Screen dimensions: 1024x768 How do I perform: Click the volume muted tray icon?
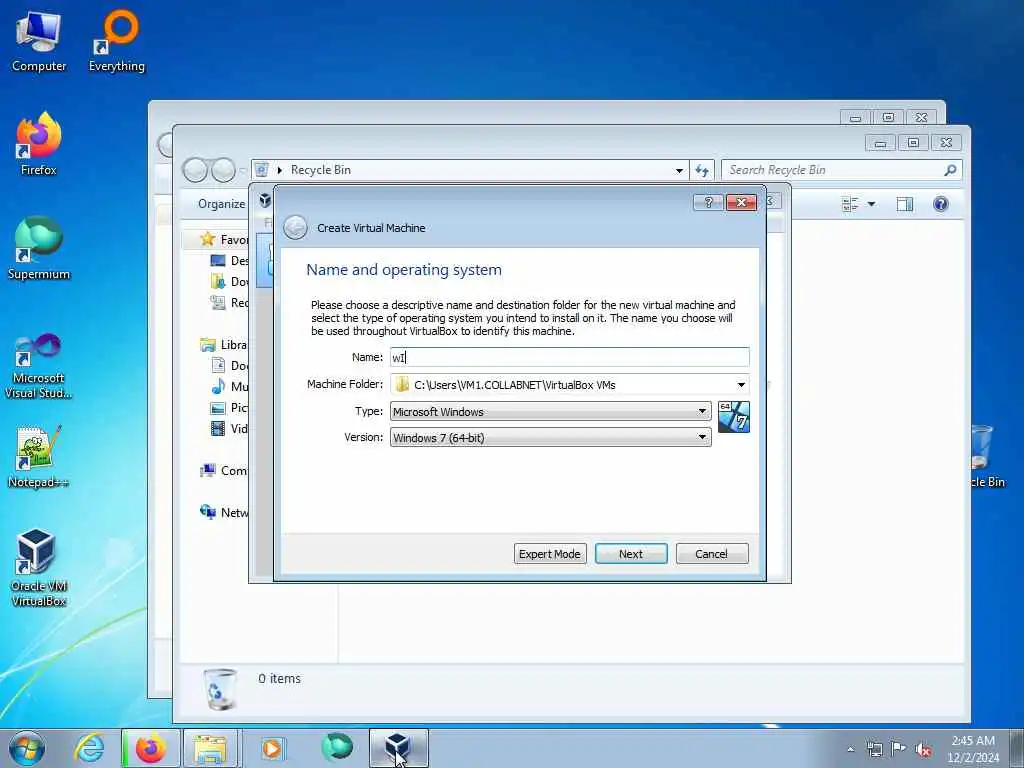[923, 749]
